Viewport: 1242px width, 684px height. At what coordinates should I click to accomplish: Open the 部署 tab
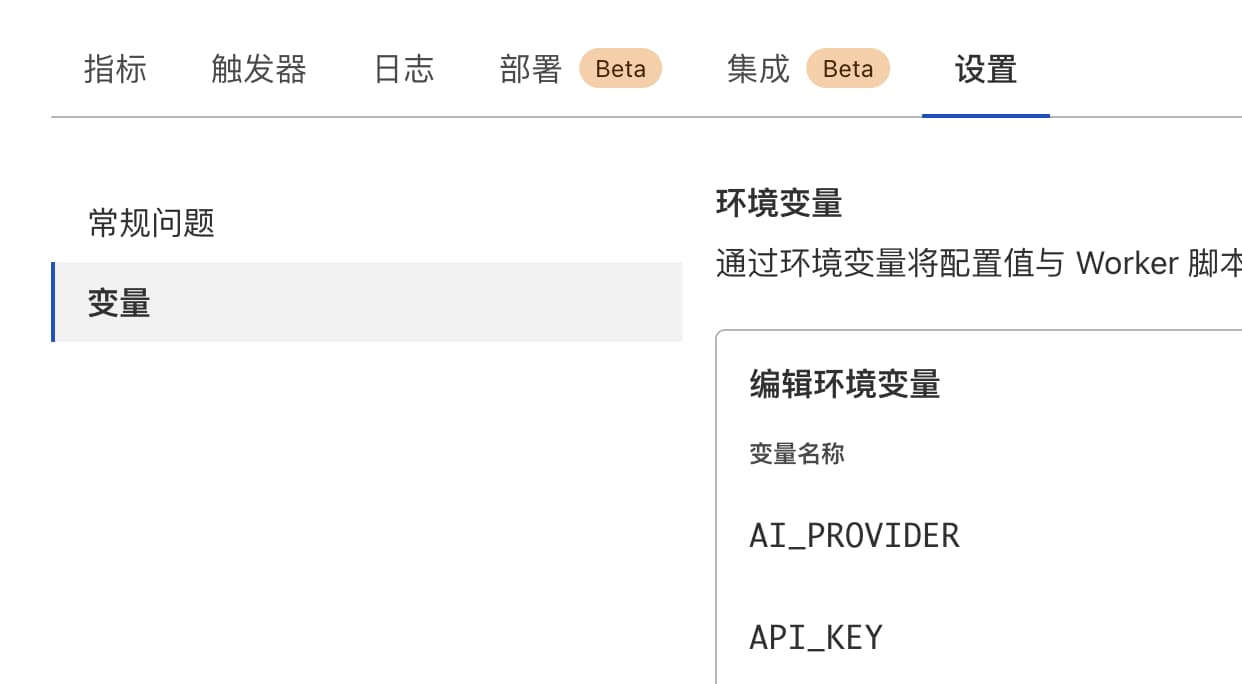[x=531, y=69]
